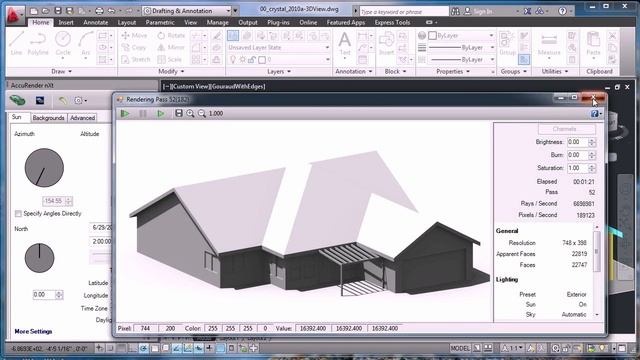
Task: Open the Advanced tab in AccuRender
Action: [82, 118]
